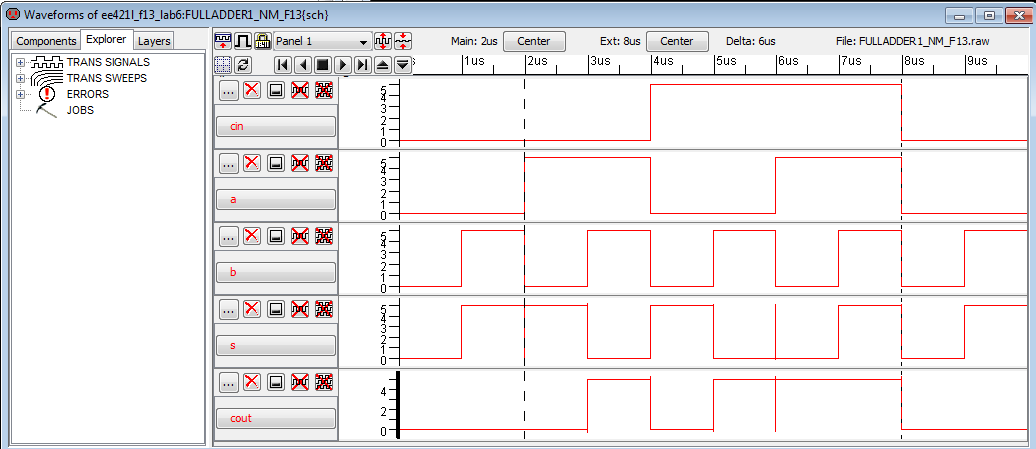Open the Layers tab
Screen dimensions: 1036x449
coord(154,41)
